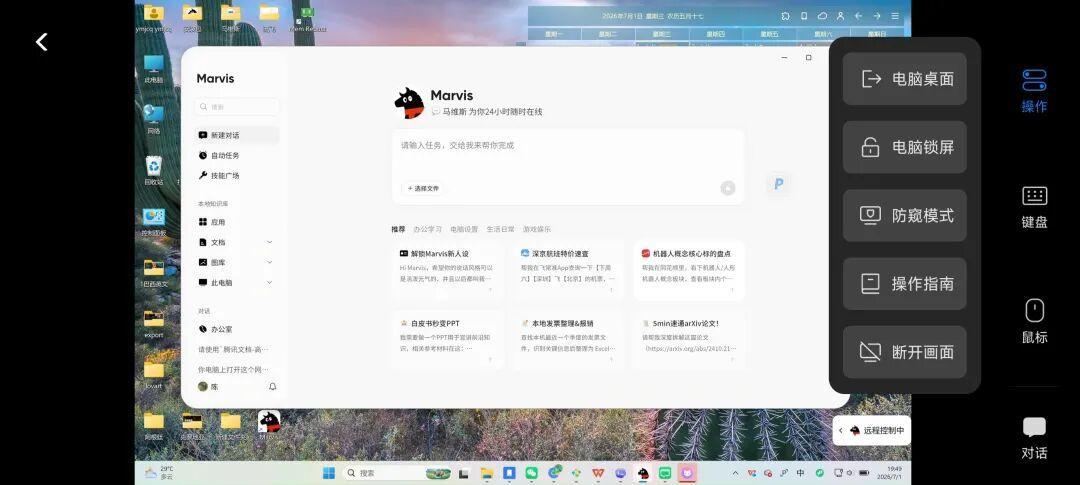Screen dimensions: 1080x485
Task: Click the send button in task box
Action: point(728,188)
